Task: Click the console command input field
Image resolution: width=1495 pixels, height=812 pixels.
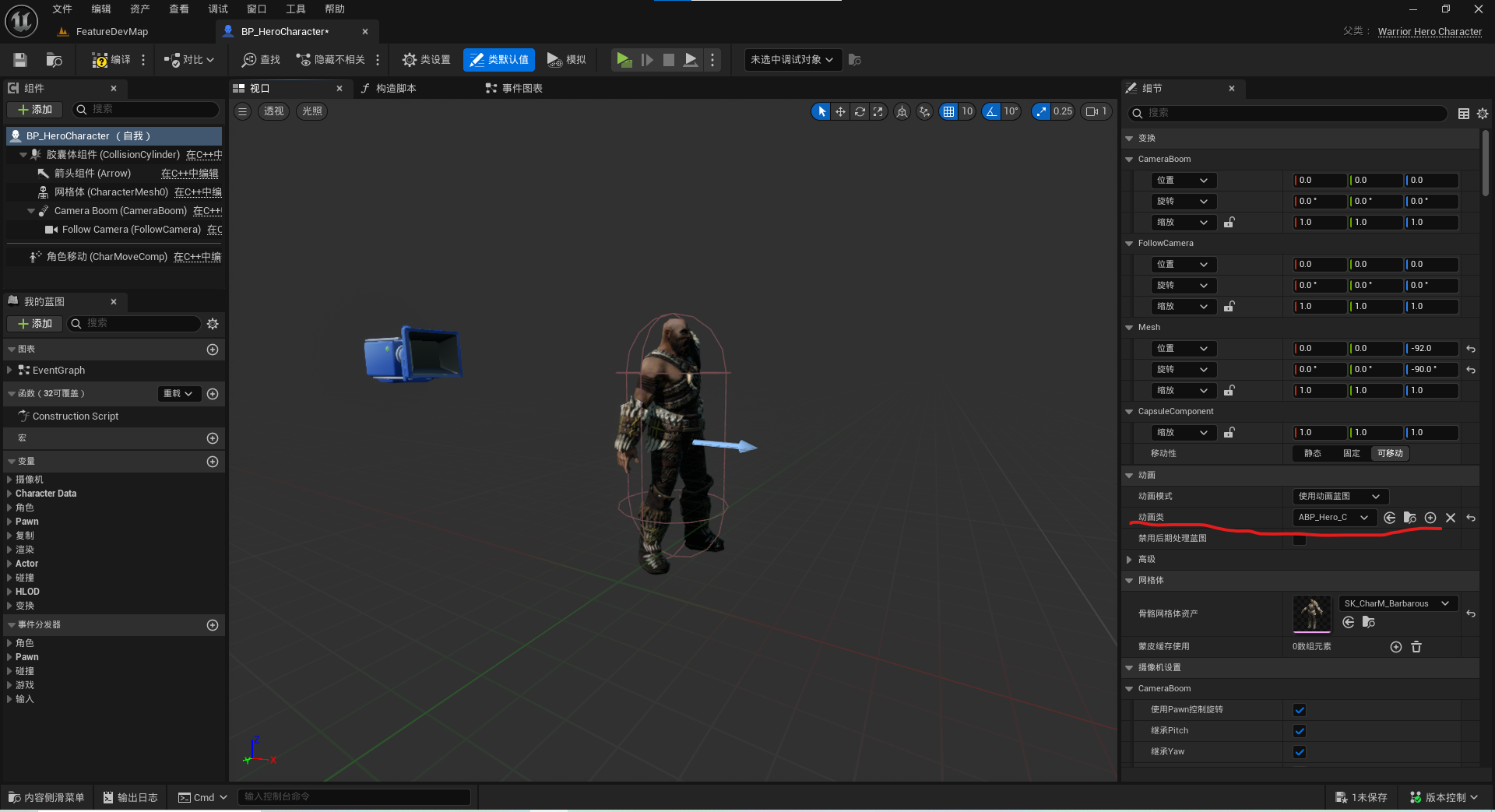Action: pos(354,797)
